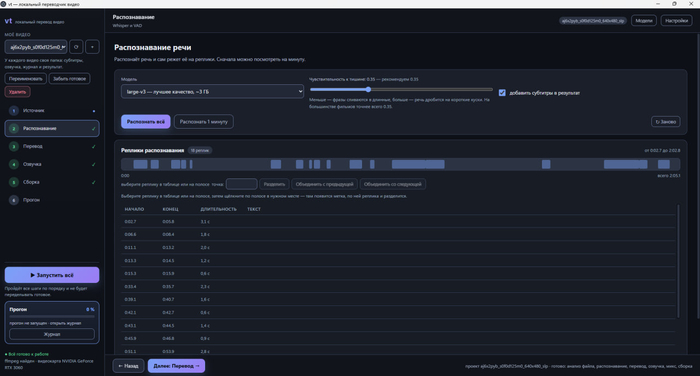Adjust the silence sensitivity slider
Screen dimensions: 700x376
(x=401, y=89)
